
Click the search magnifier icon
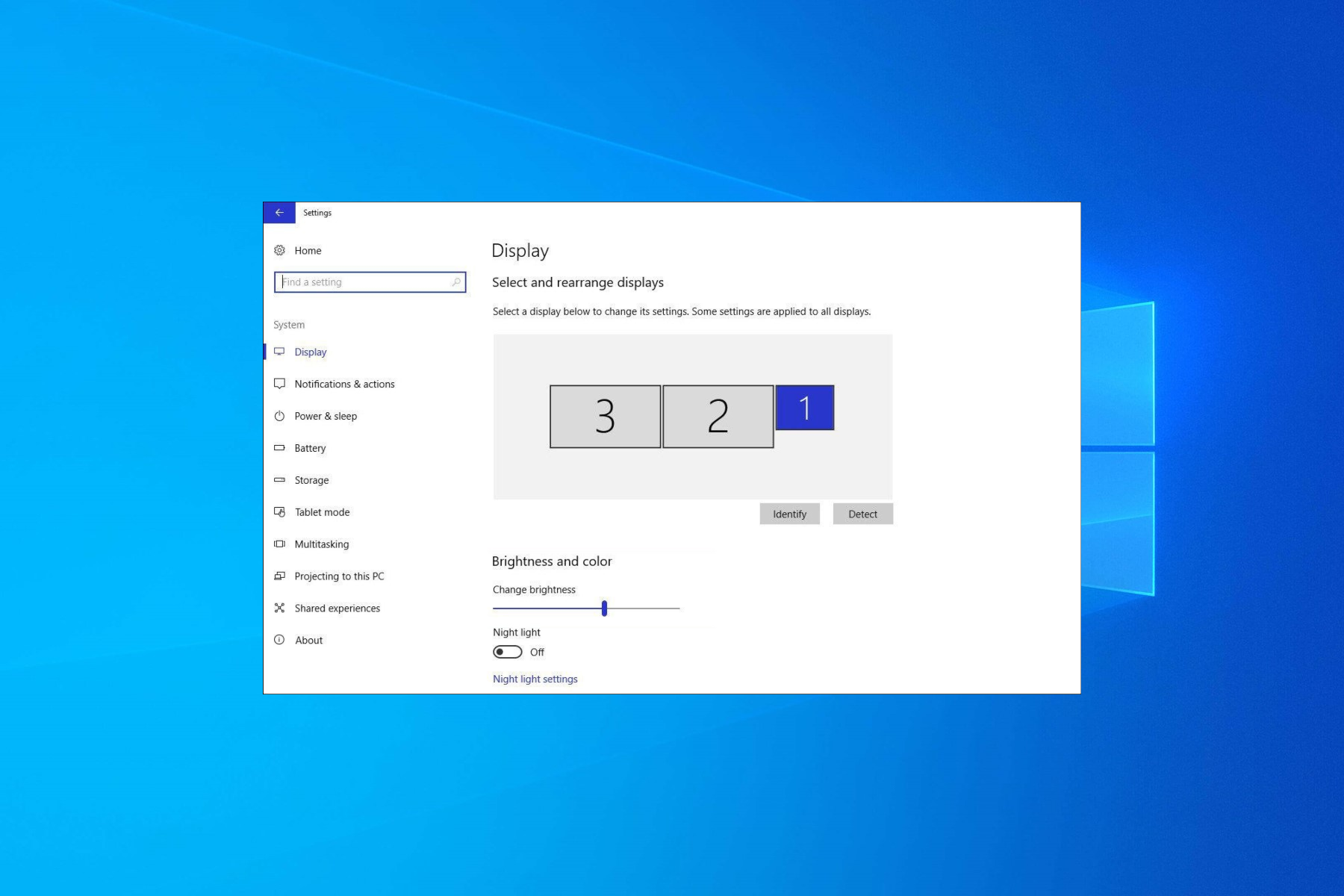pyautogui.click(x=456, y=282)
